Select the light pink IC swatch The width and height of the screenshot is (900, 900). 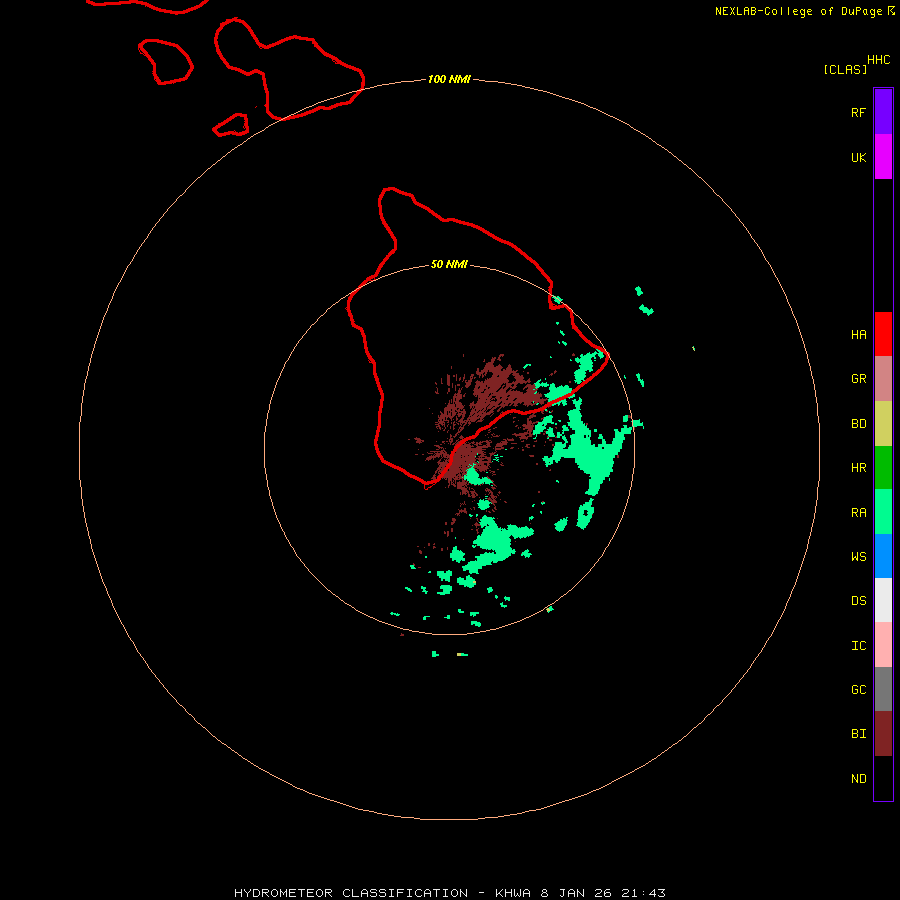(883, 645)
